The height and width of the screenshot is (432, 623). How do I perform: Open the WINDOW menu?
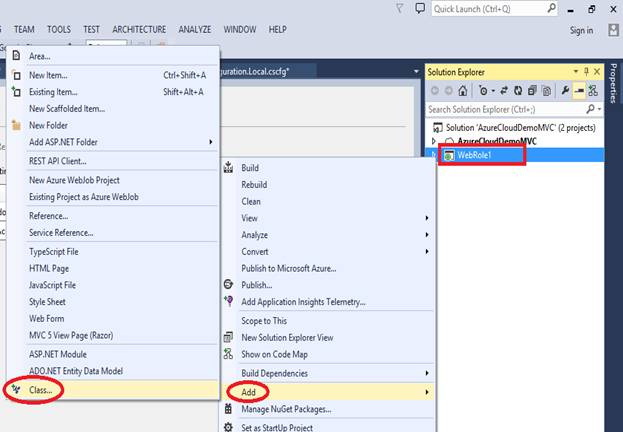tap(240, 29)
